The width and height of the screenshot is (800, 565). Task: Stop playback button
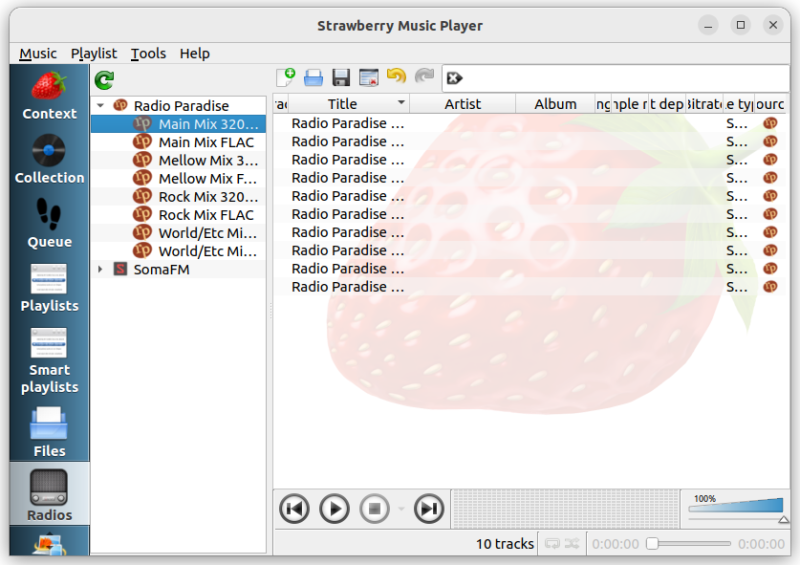coord(374,509)
